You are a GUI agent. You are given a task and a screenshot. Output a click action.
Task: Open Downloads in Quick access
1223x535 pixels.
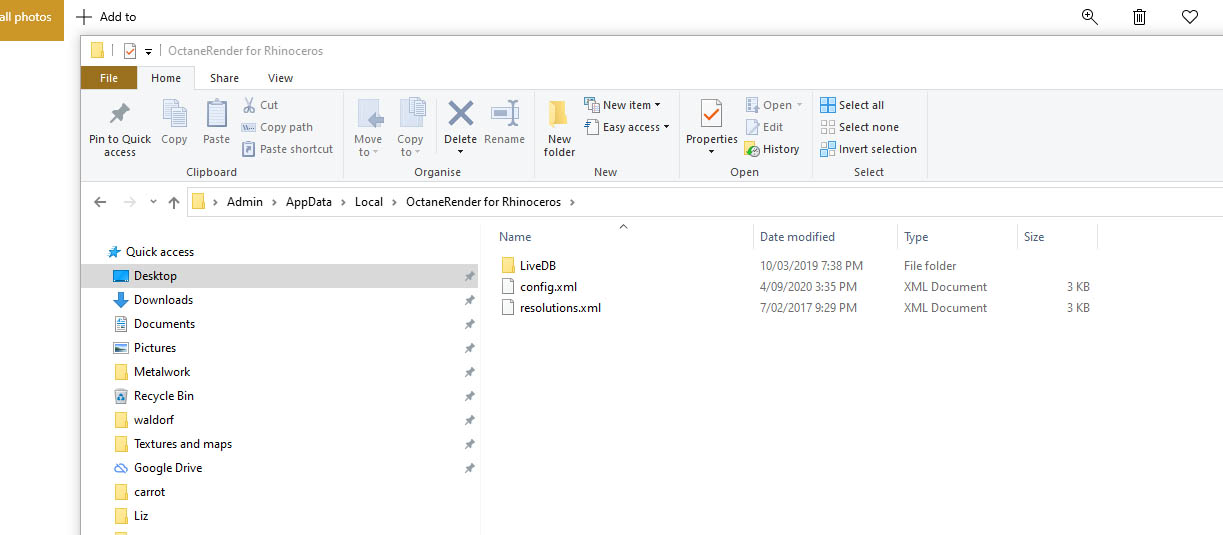pyautogui.click(x=163, y=300)
